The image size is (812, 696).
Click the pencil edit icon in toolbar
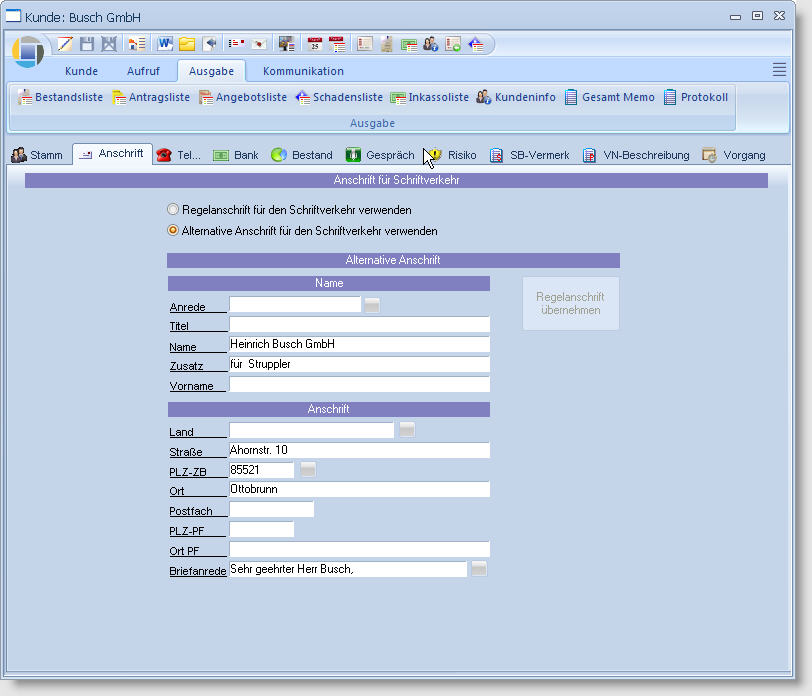pyautogui.click(x=65, y=44)
